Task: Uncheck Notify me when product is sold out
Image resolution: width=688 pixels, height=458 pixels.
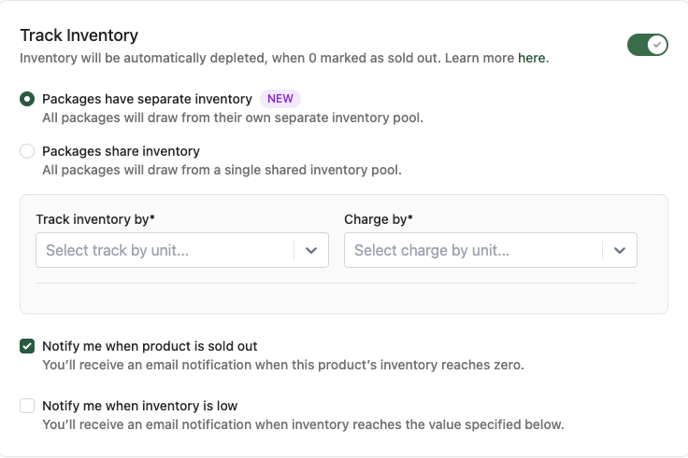Action: click(x=27, y=346)
